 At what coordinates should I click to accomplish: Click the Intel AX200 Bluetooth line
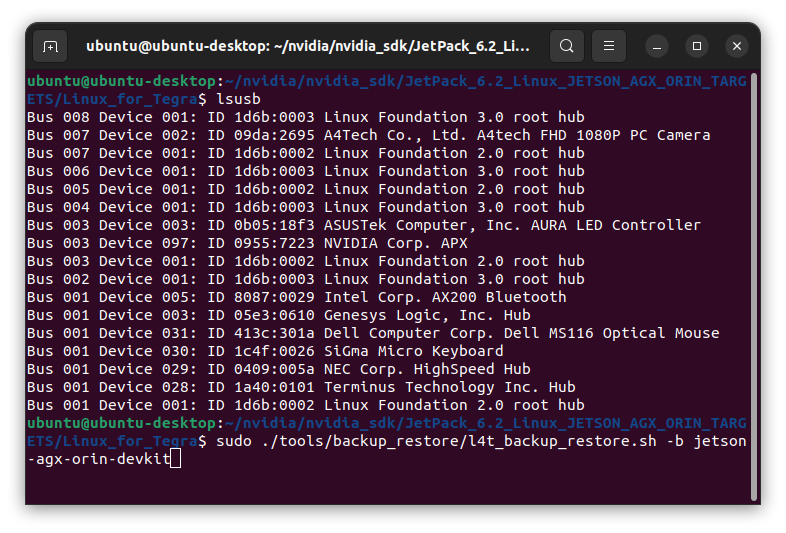click(x=297, y=297)
